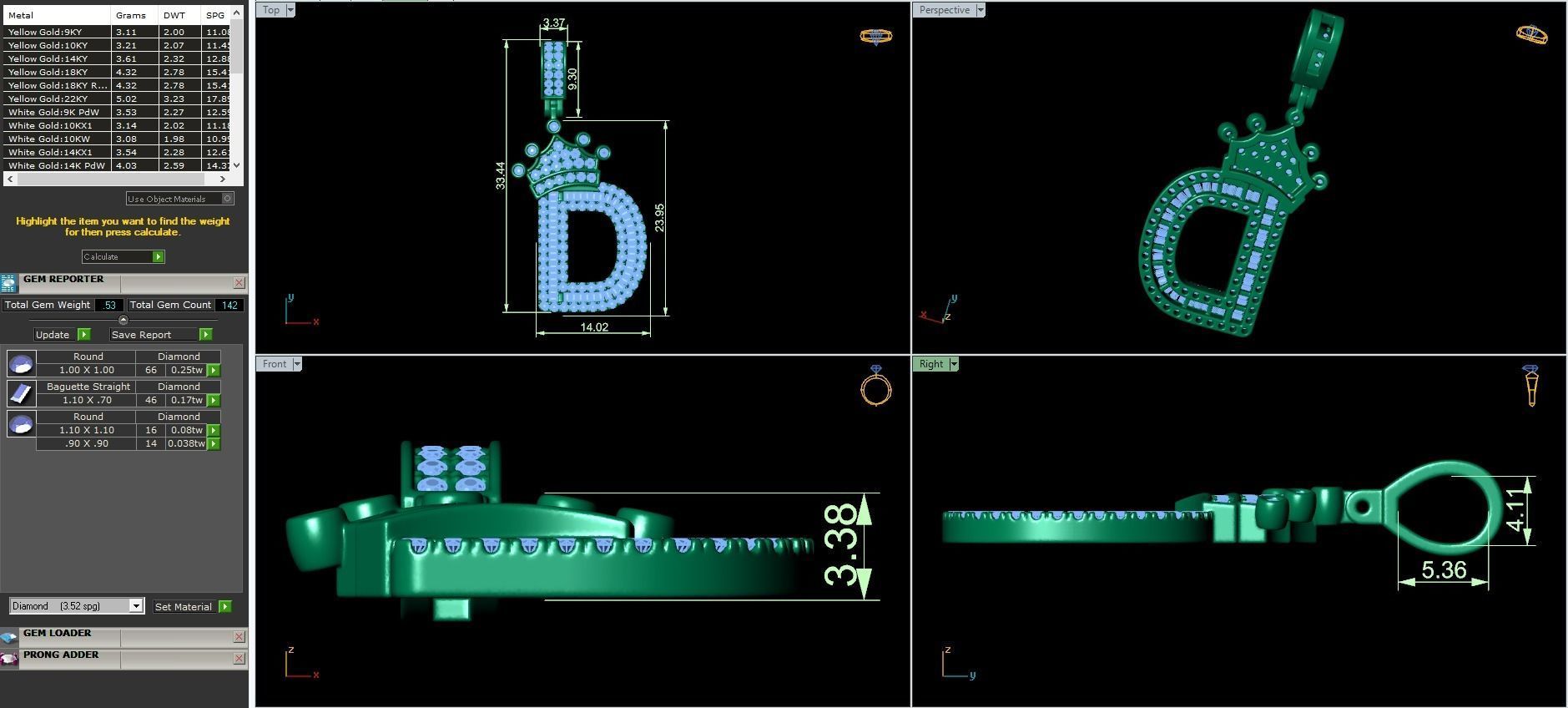This screenshot has width=1568, height=708.
Task: Open the Diamond (3.52 spg) material dropdown
Action: point(136,606)
